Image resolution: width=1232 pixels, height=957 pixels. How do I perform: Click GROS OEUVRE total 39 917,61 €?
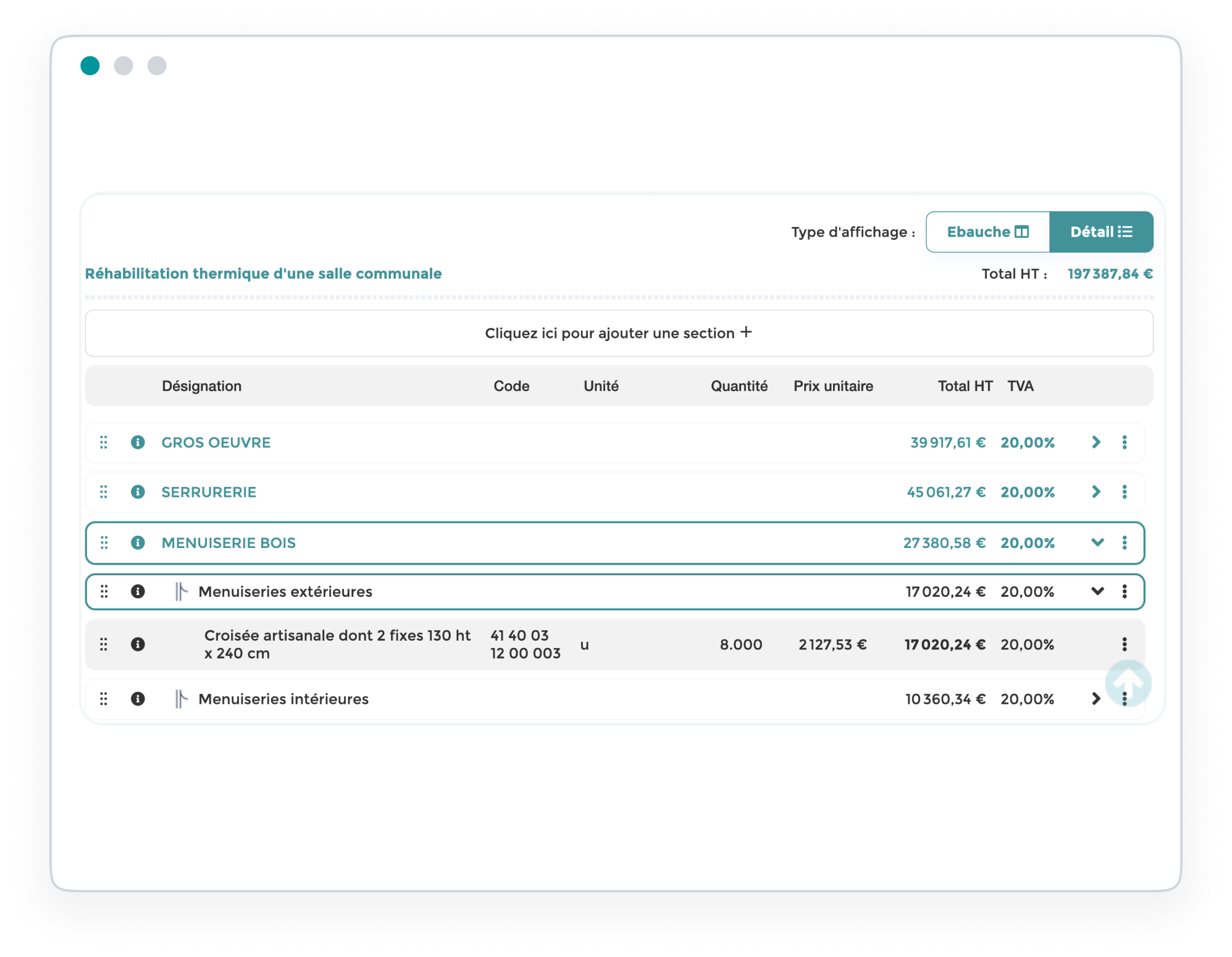tap(948, 442)
